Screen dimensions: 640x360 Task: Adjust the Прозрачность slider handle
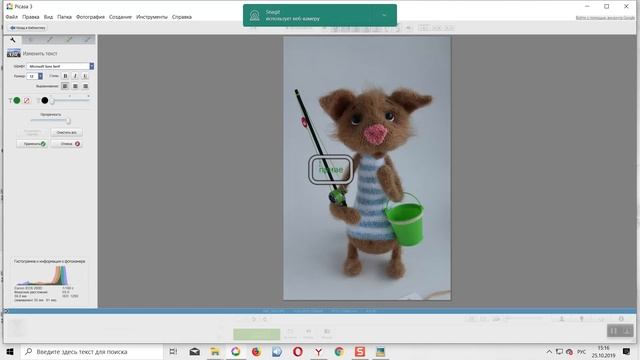[x=68, y=121]
